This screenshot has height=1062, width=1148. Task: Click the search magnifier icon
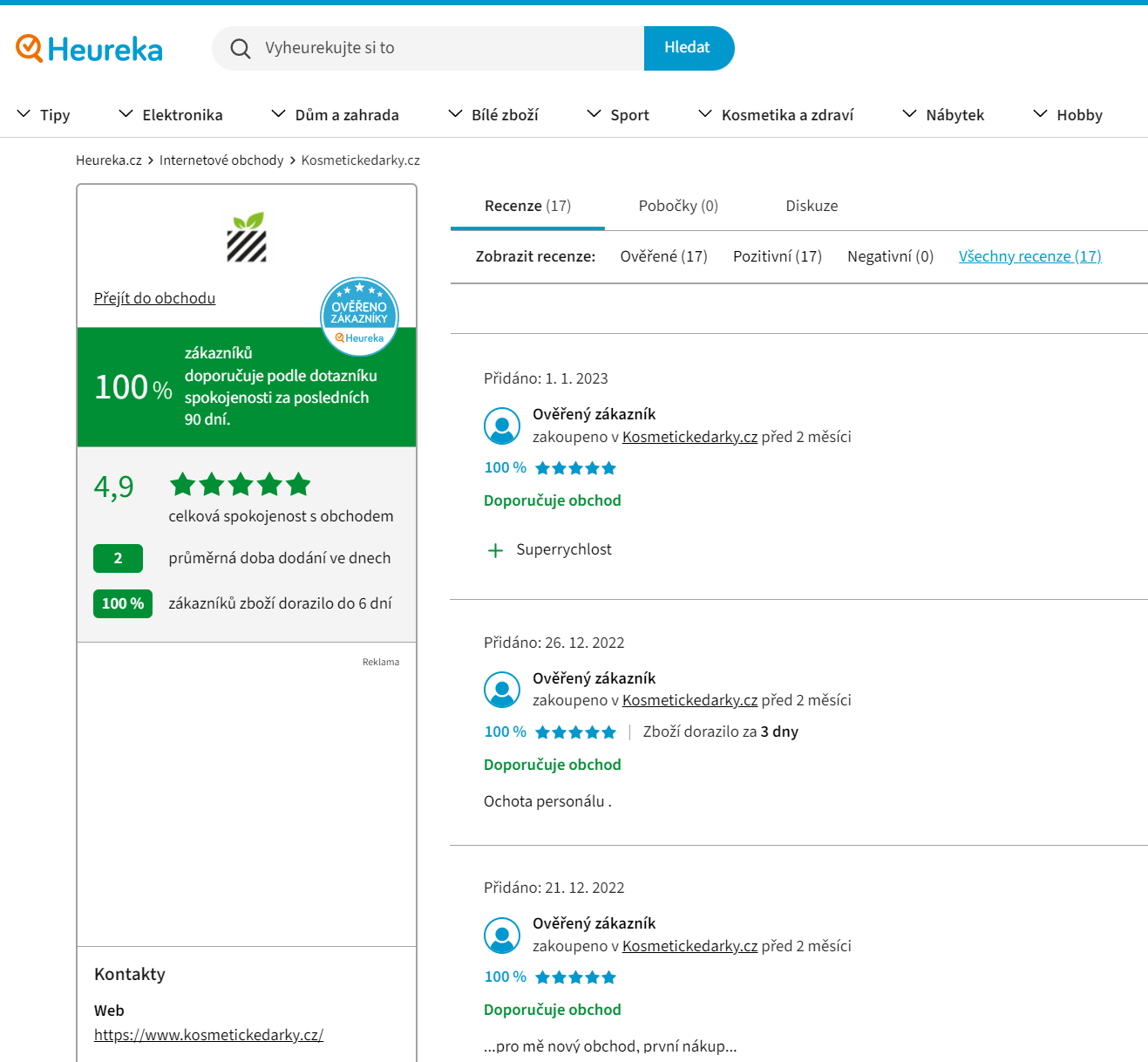(240, 48)
